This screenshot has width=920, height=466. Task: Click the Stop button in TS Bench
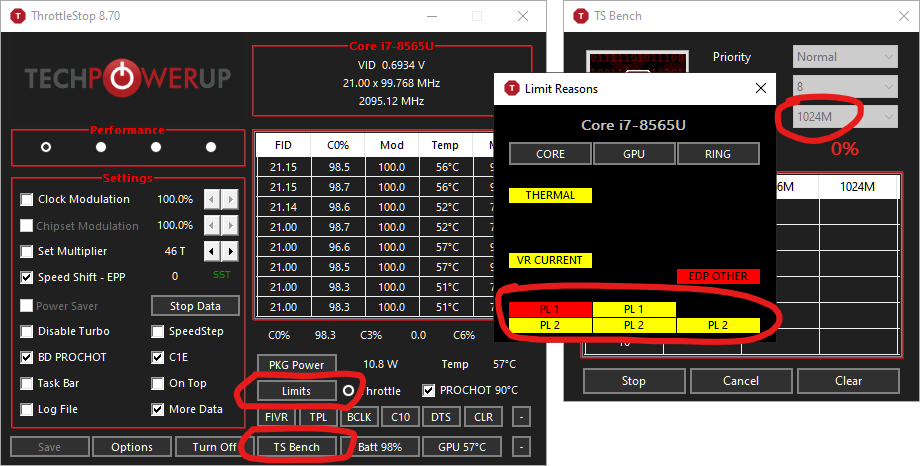pyautogui.click(x=634, y=381)
